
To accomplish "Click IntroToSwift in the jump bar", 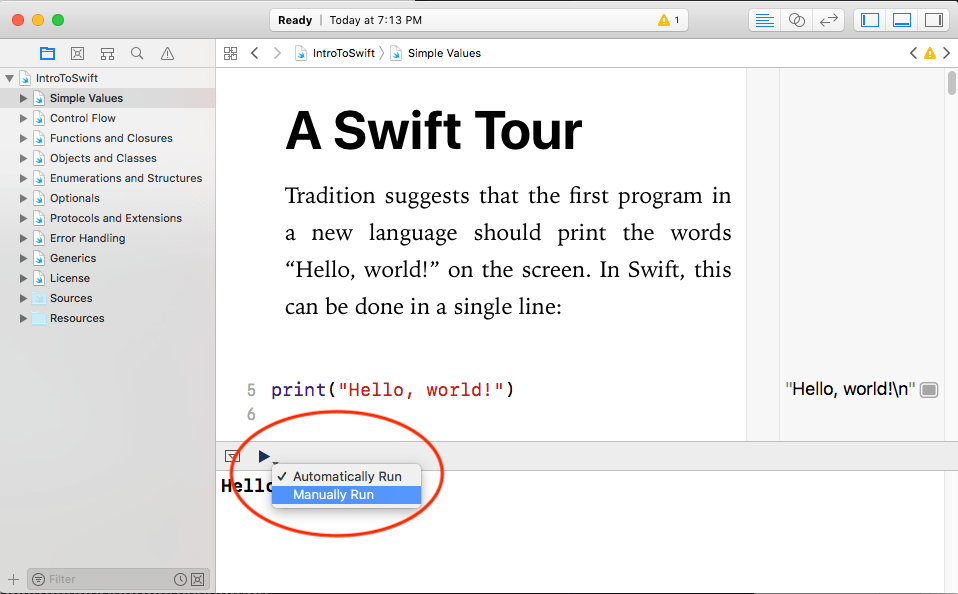I will tap(335, 53).
